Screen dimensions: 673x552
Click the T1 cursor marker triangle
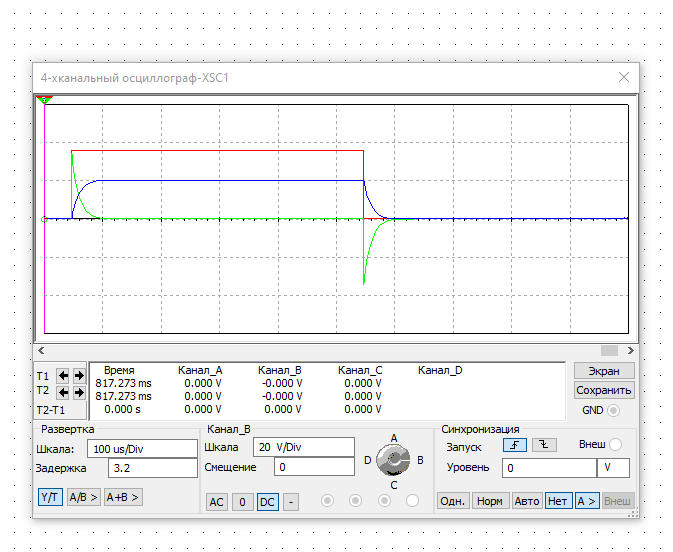click(44, 100)
